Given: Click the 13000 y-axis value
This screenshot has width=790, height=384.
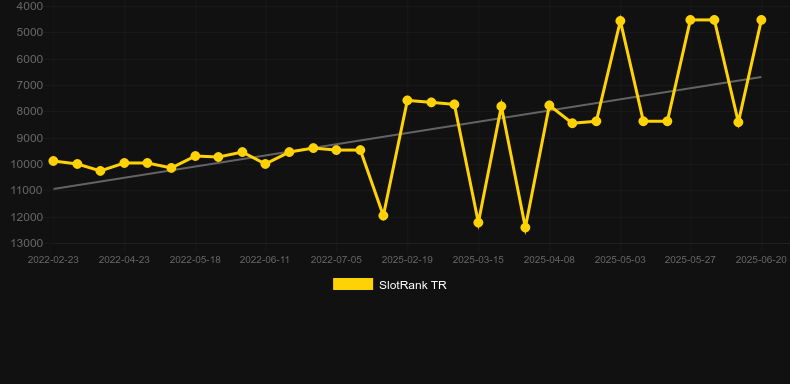Looking at the screenshot, I should pos(28,243).
